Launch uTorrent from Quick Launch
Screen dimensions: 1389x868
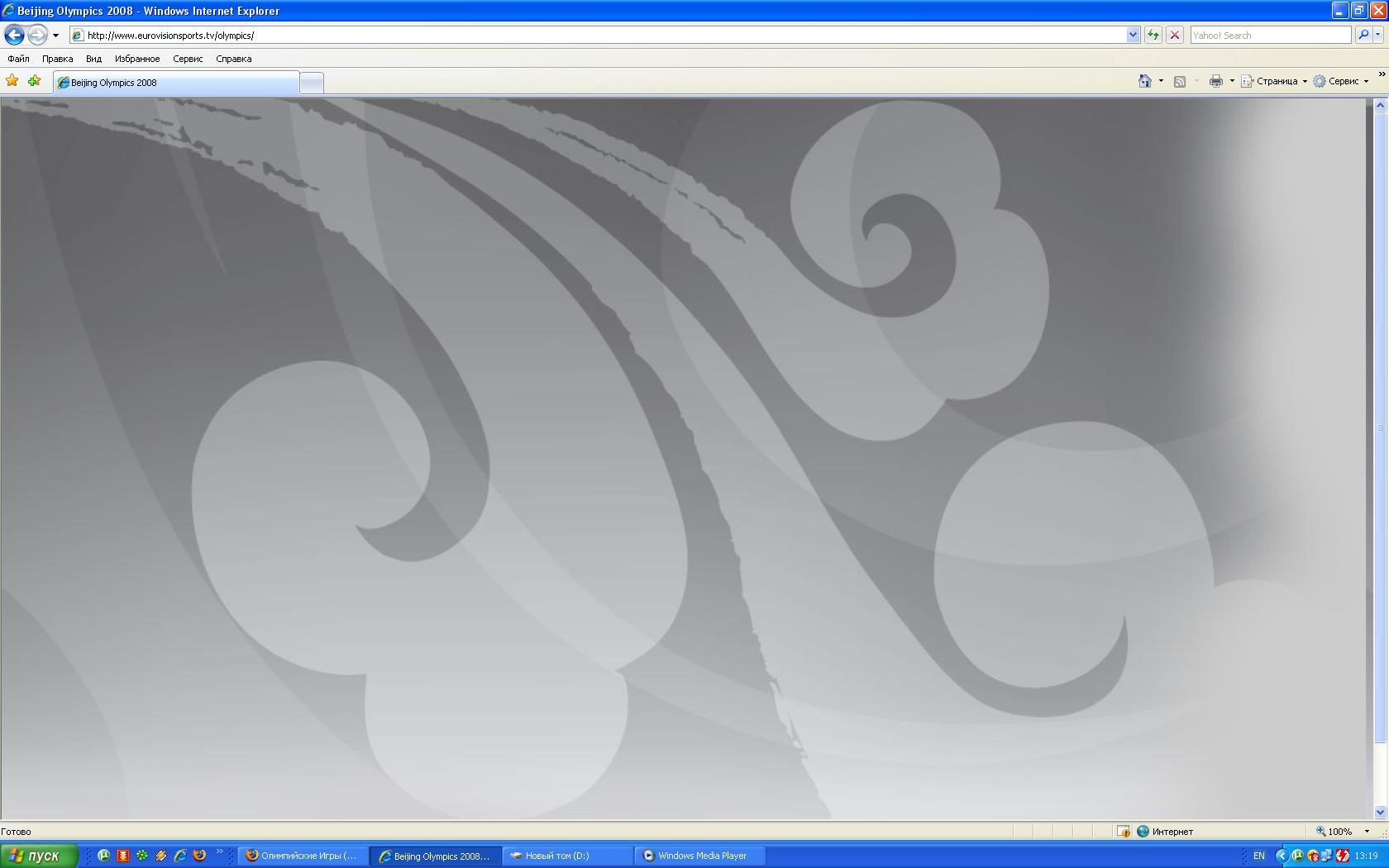point(103,856)
